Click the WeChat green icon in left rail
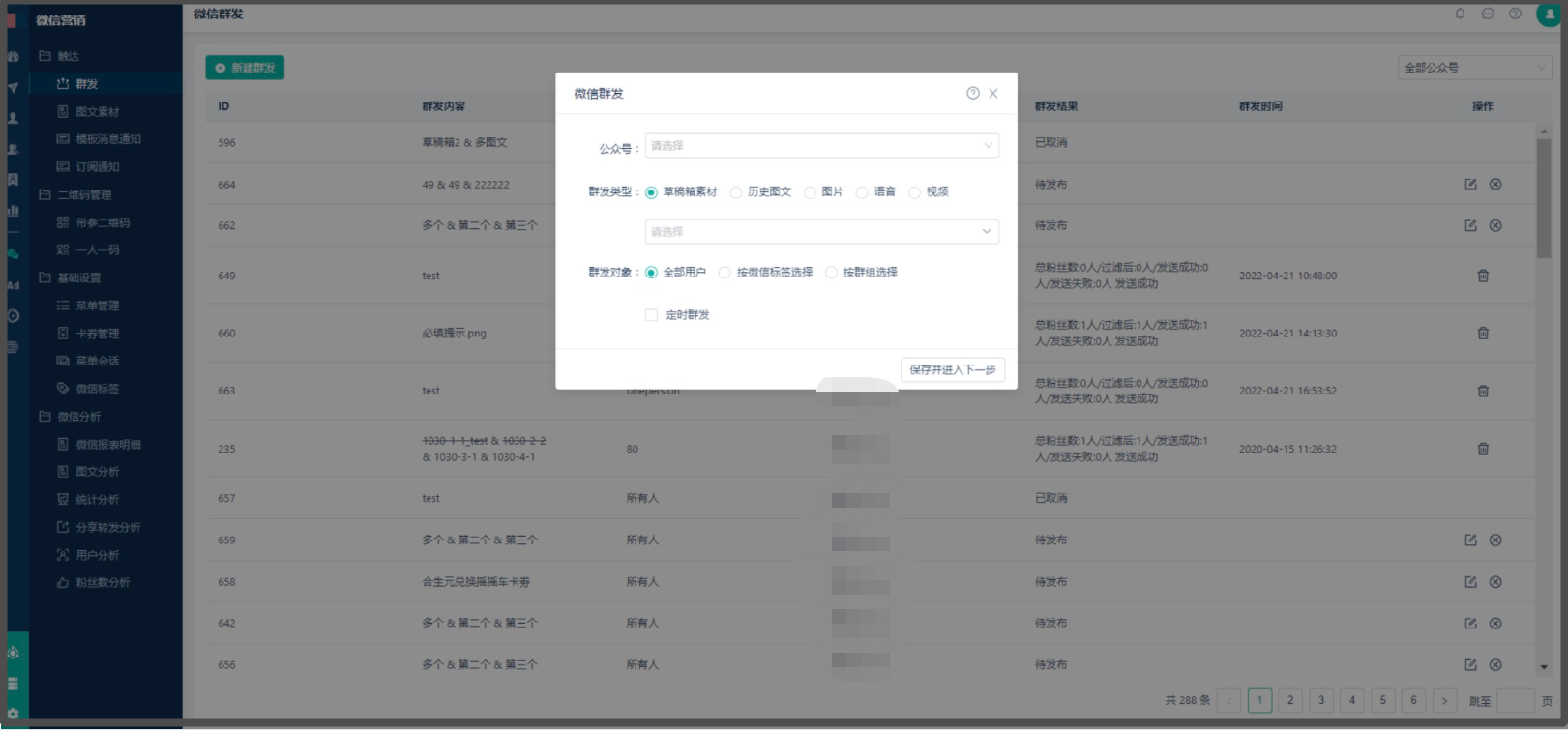1568x730 pixels. [13, 254]
